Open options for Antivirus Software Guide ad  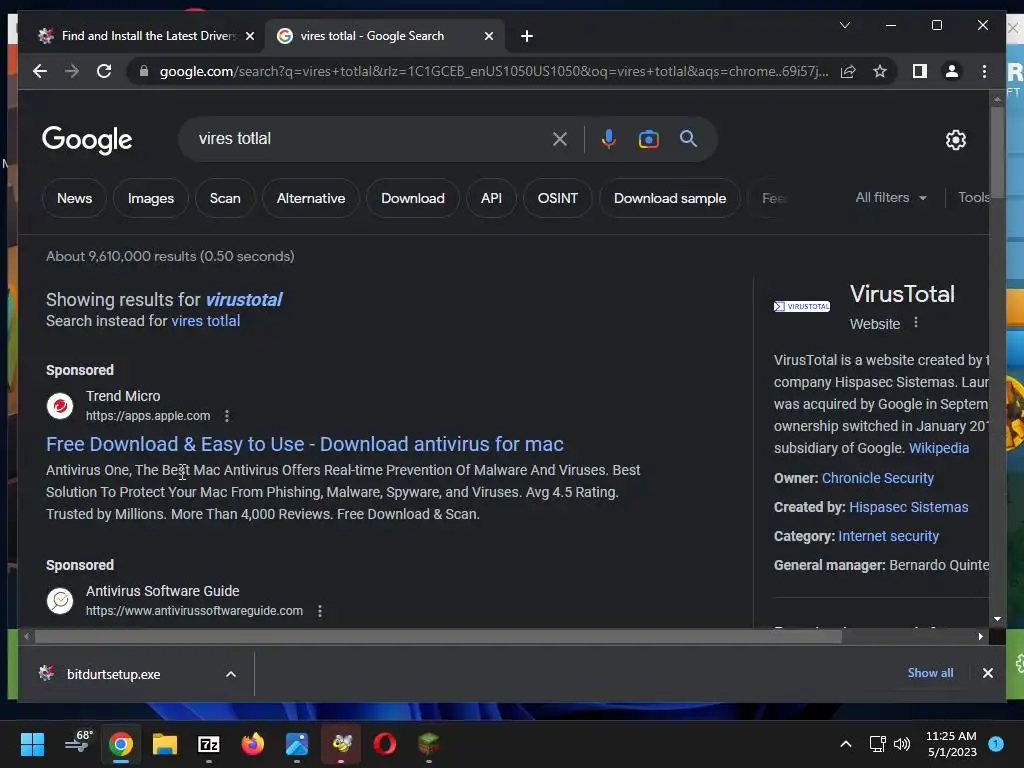tap(319, 611)
